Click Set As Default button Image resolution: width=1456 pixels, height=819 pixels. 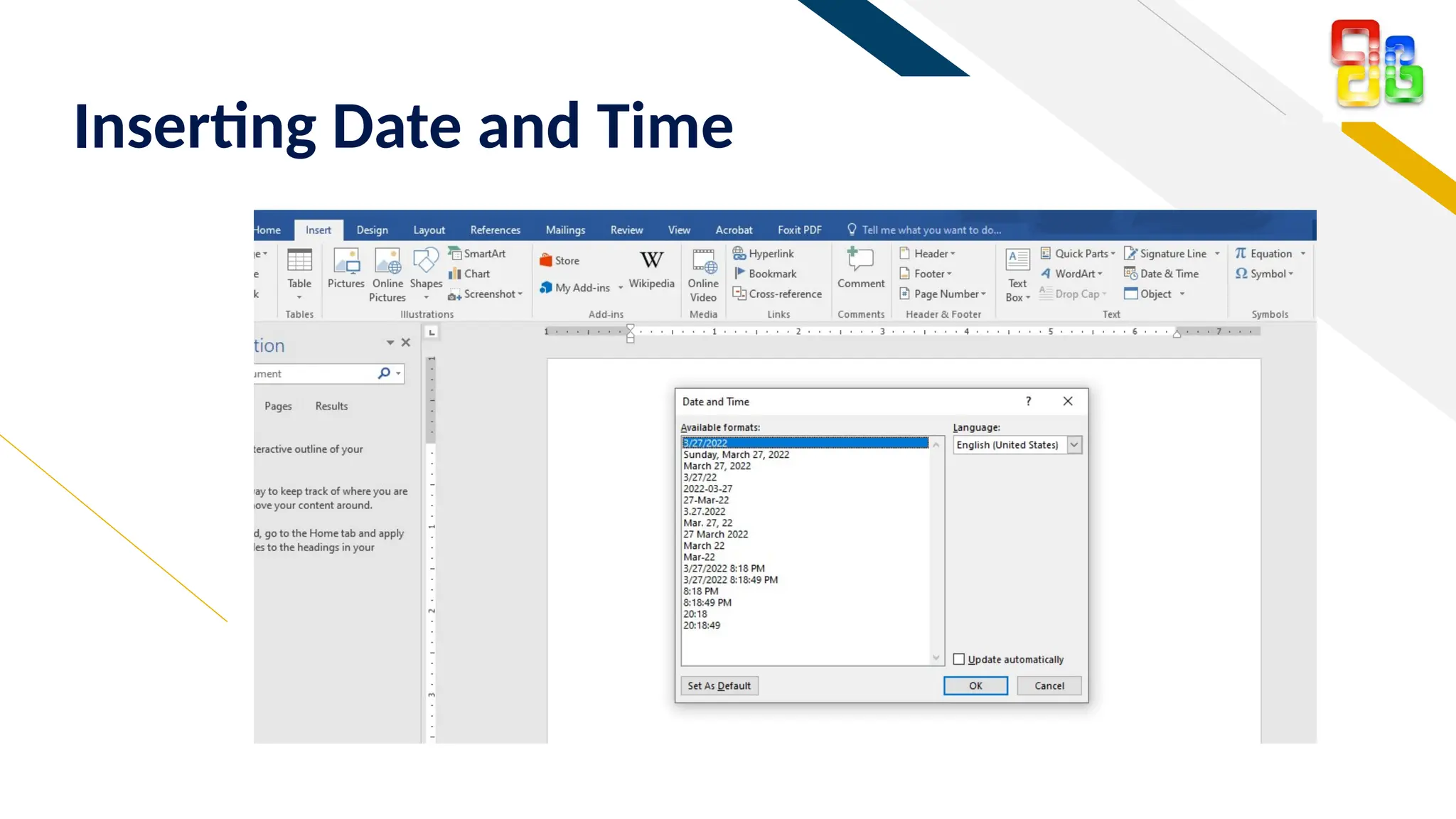[x=719, y=685]
